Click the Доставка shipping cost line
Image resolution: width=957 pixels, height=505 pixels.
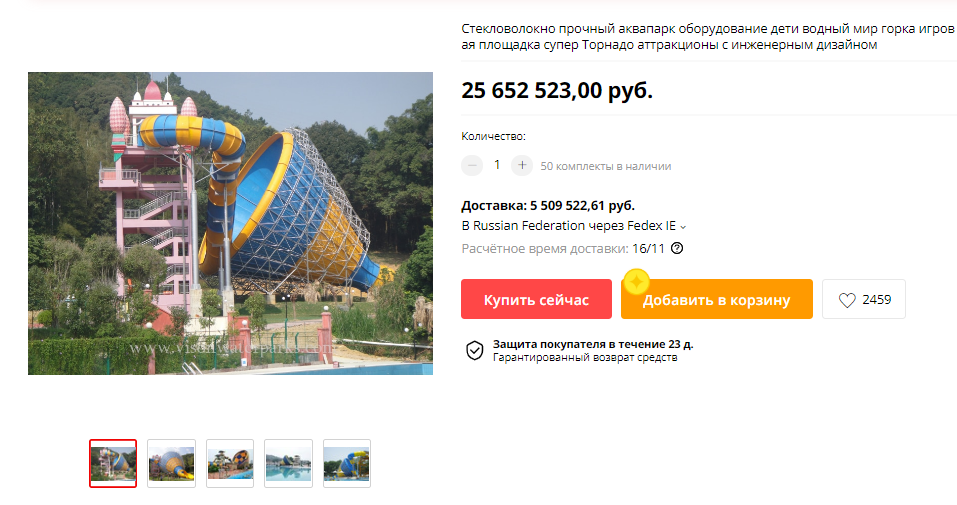[x=548, y=206]
